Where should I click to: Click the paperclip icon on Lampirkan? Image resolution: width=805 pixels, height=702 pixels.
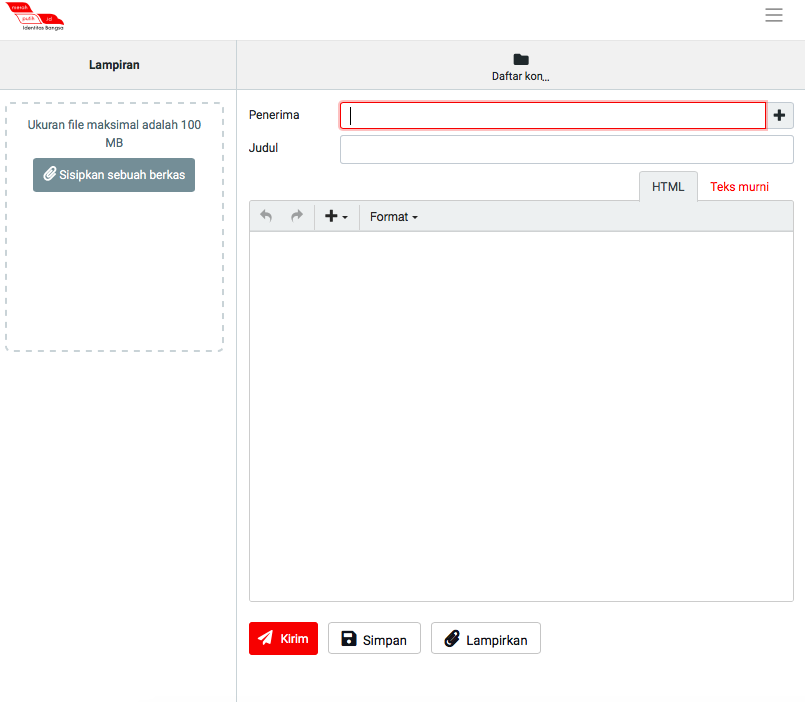pyautogui.click(x=453, y=638)
